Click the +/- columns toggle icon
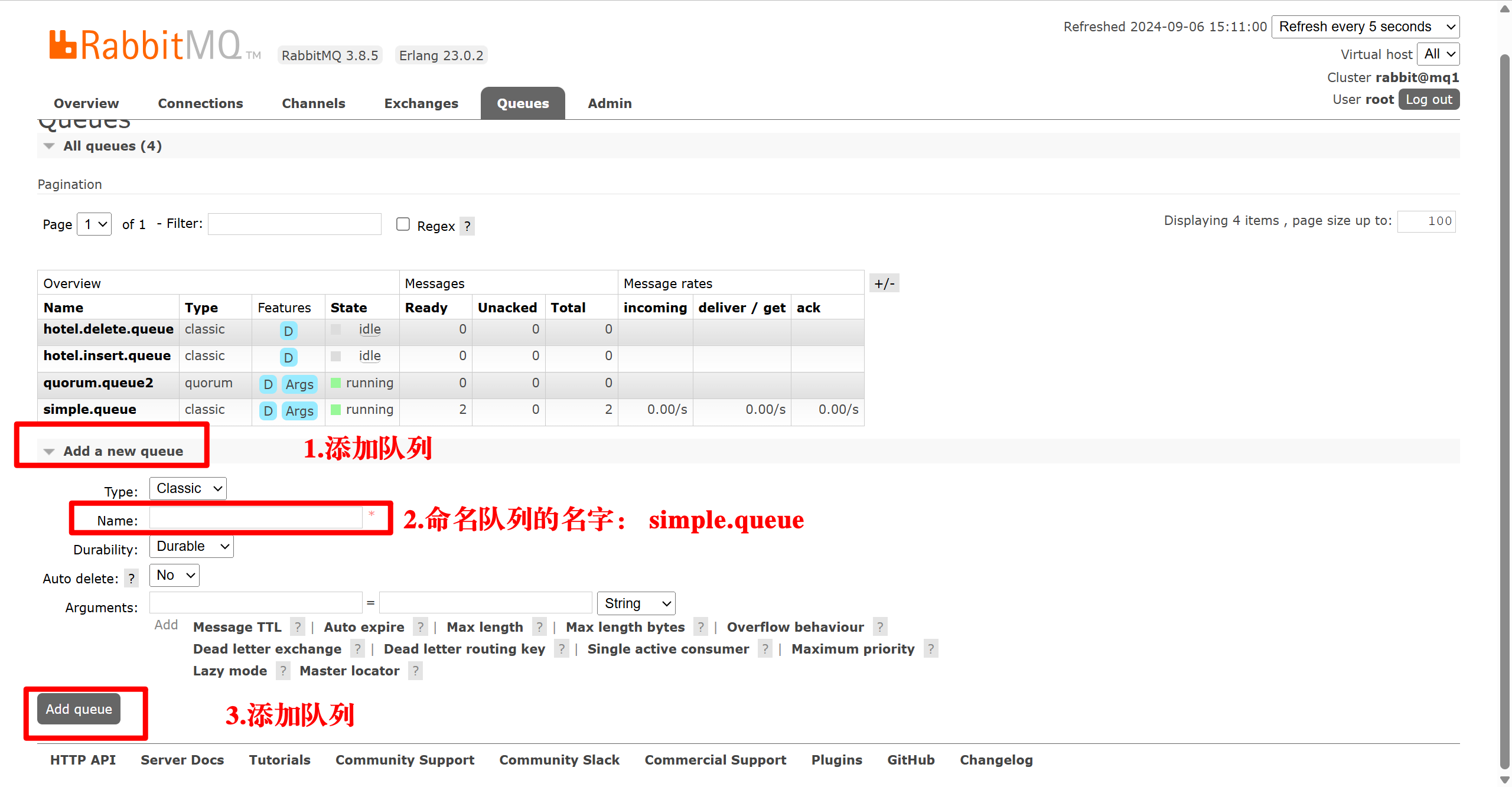The image size is (1512, 787). point(884,283)
